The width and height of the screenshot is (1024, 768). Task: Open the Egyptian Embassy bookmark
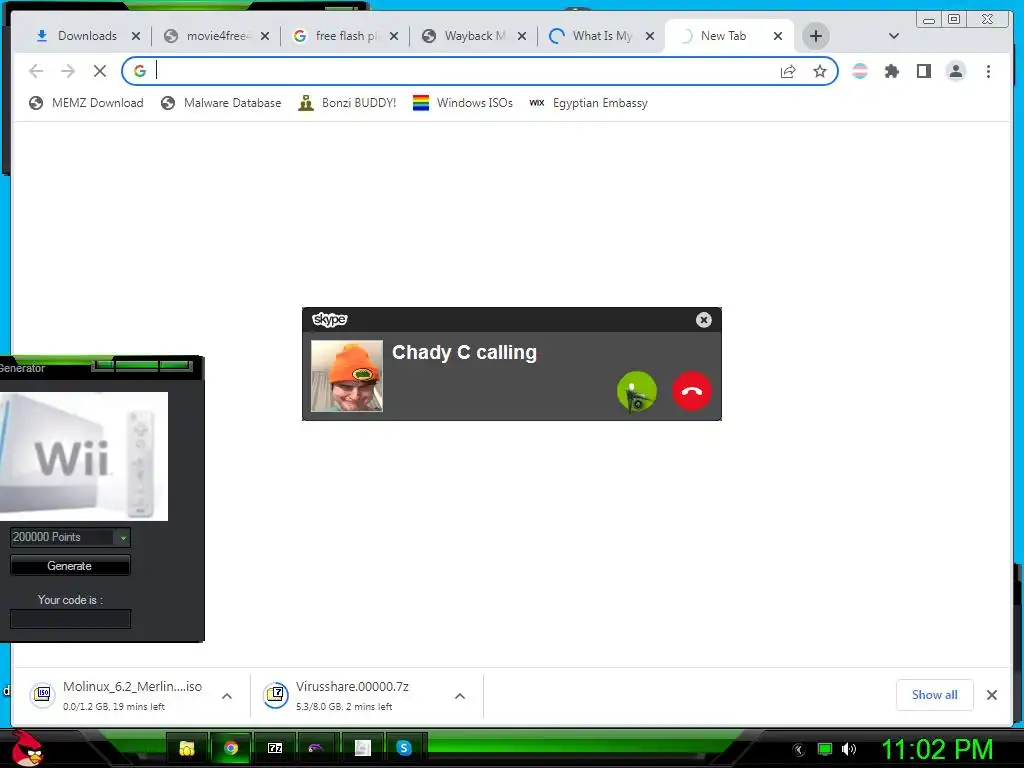tap(588, 103)
